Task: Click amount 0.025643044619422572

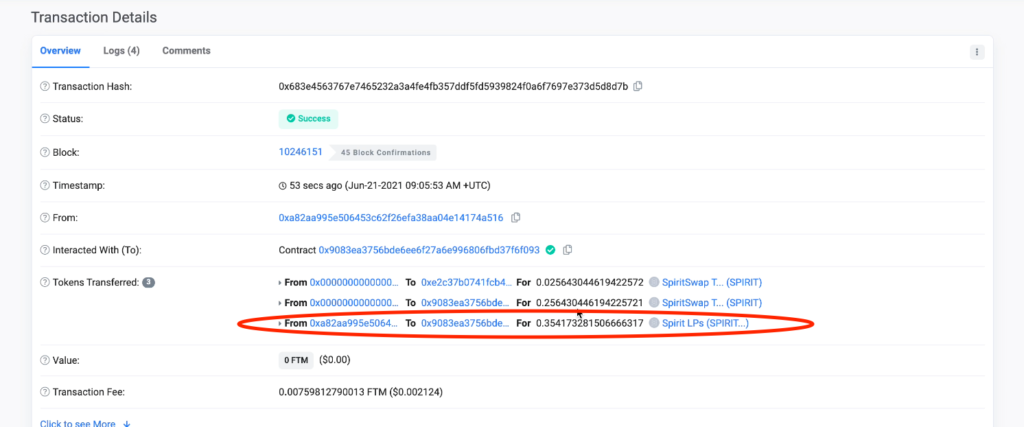Action: tap(590, 283)
